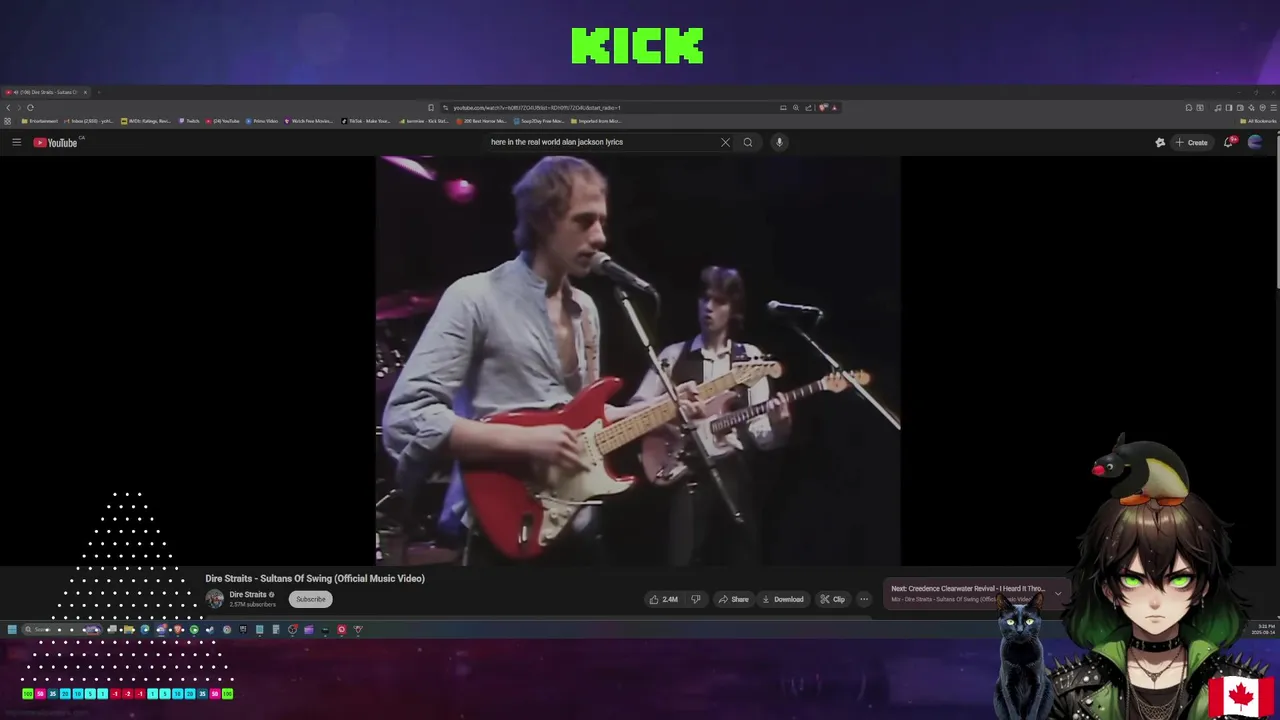This screenshot has width=1280, height=720.
Task: Open the YouTube account avatar menu
Action: 1255,142
